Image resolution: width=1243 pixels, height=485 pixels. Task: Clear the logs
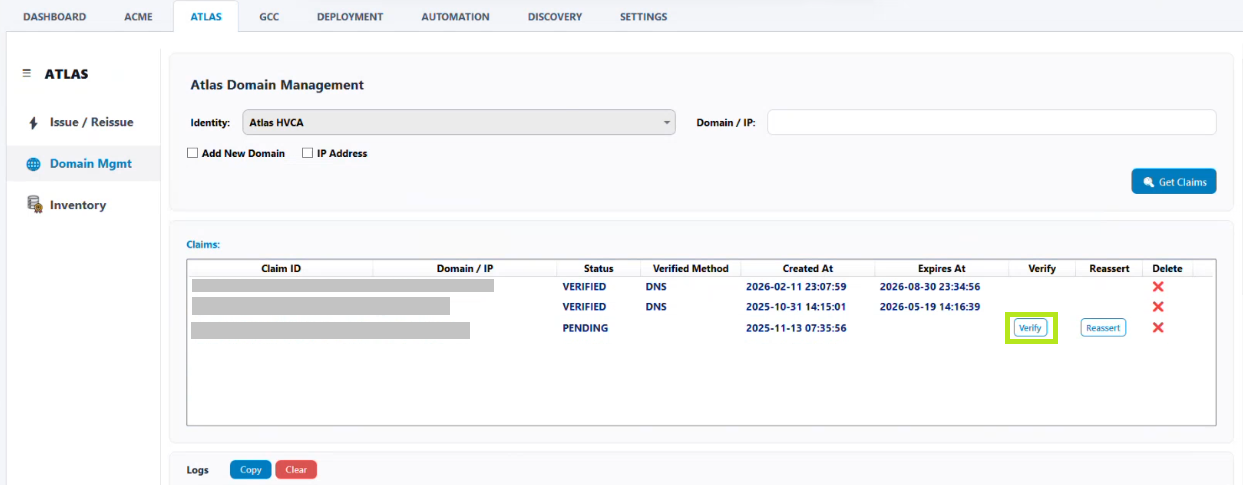click(x=296, y=470)
